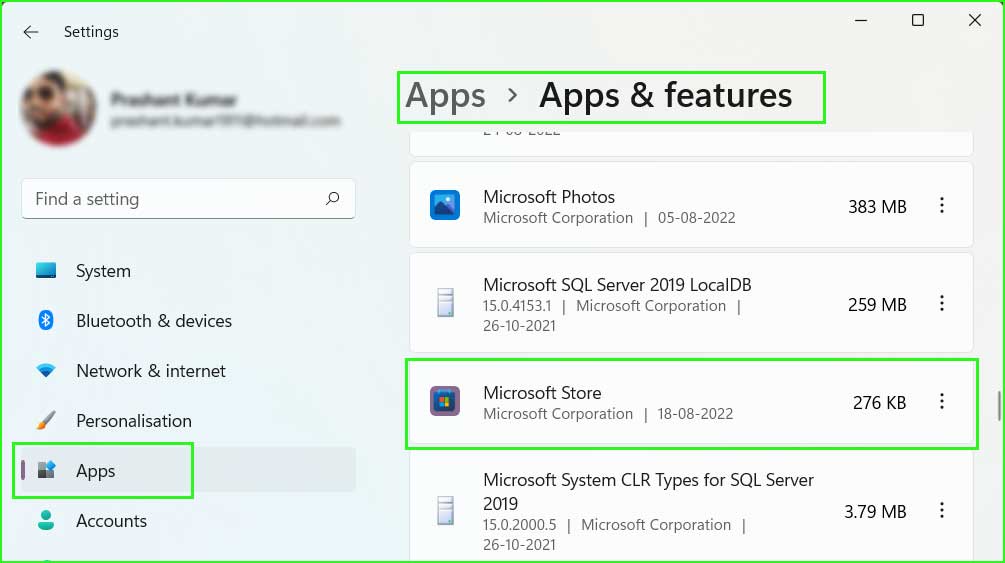Screen dimensions: 1005x563
Task: Click SQL Server 2019 LocalDB icon
Action: coord(445,303)
